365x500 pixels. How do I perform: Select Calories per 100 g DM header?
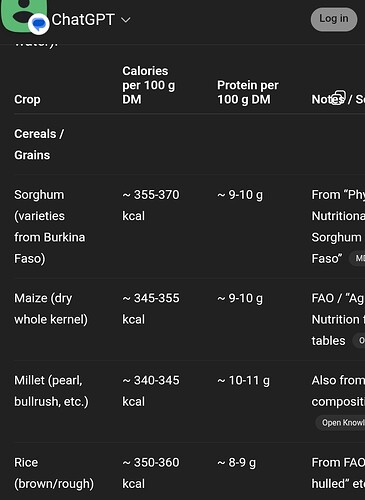(148, 85)
